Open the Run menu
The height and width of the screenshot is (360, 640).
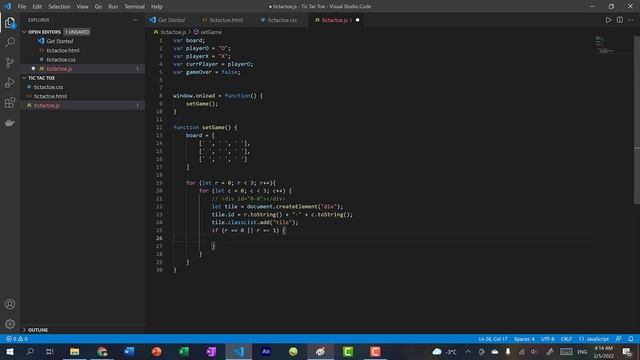[x=113, y=7]
